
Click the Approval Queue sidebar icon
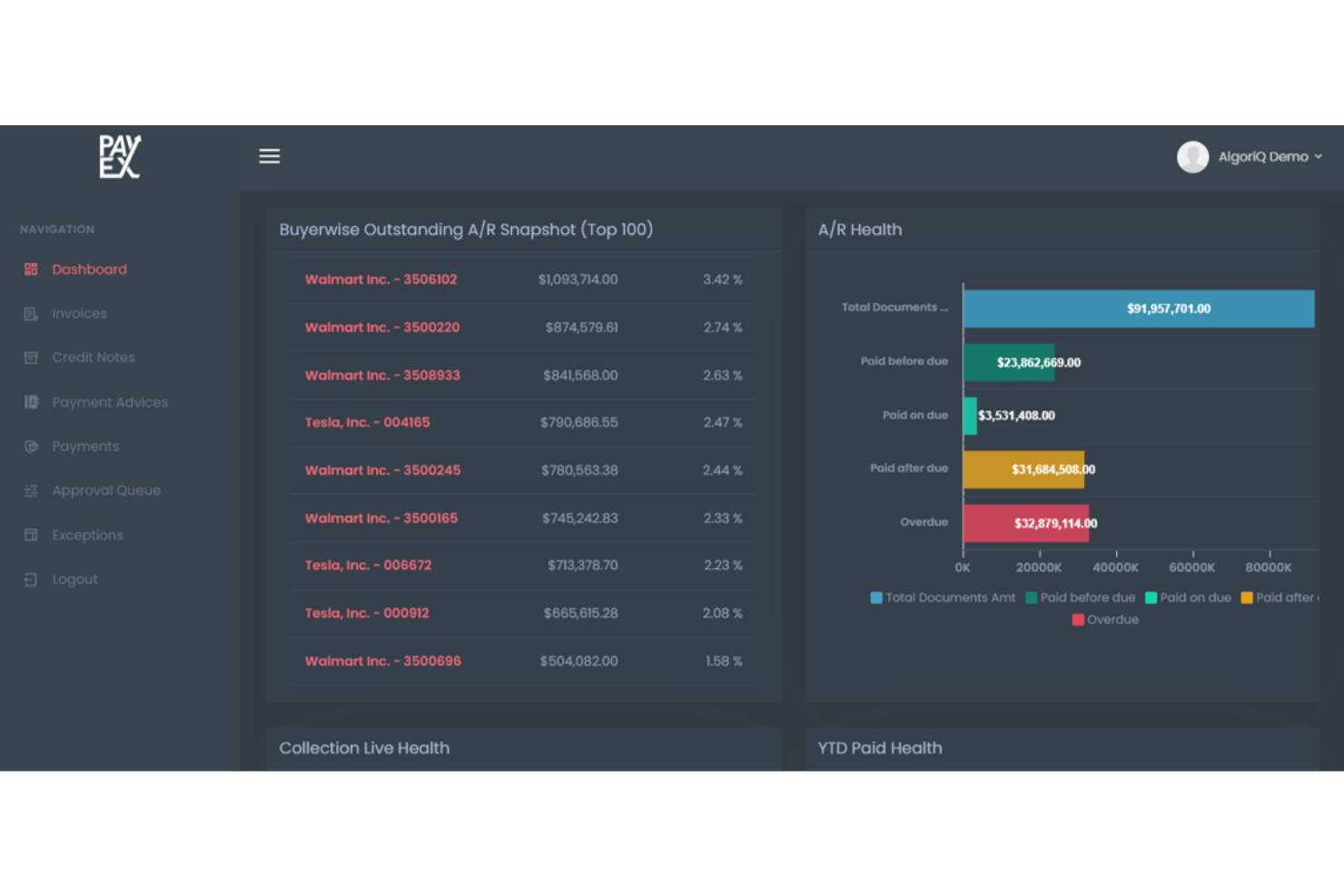[x=31, y=490]
